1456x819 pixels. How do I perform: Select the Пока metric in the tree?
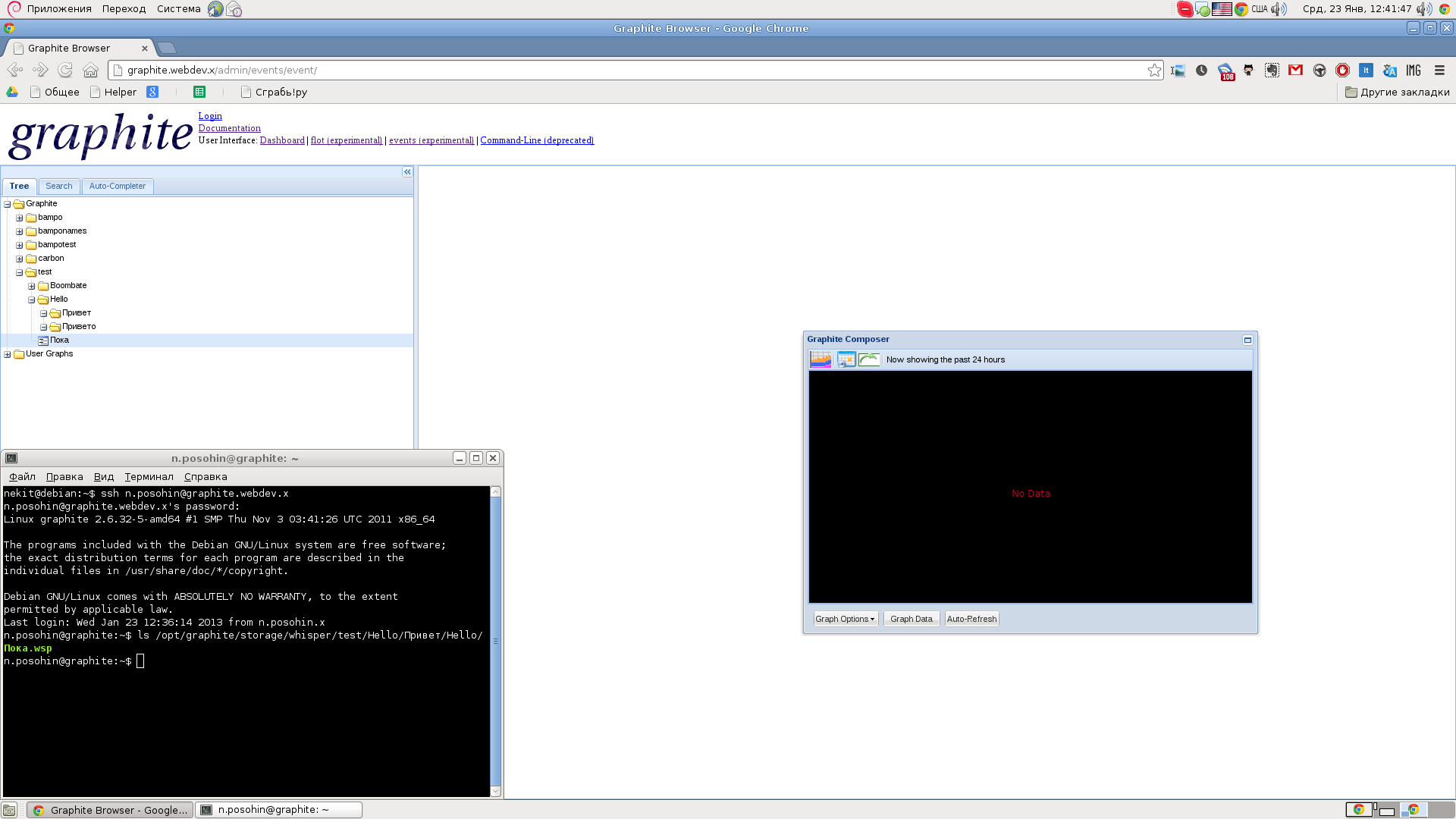(x=59, y=340)
